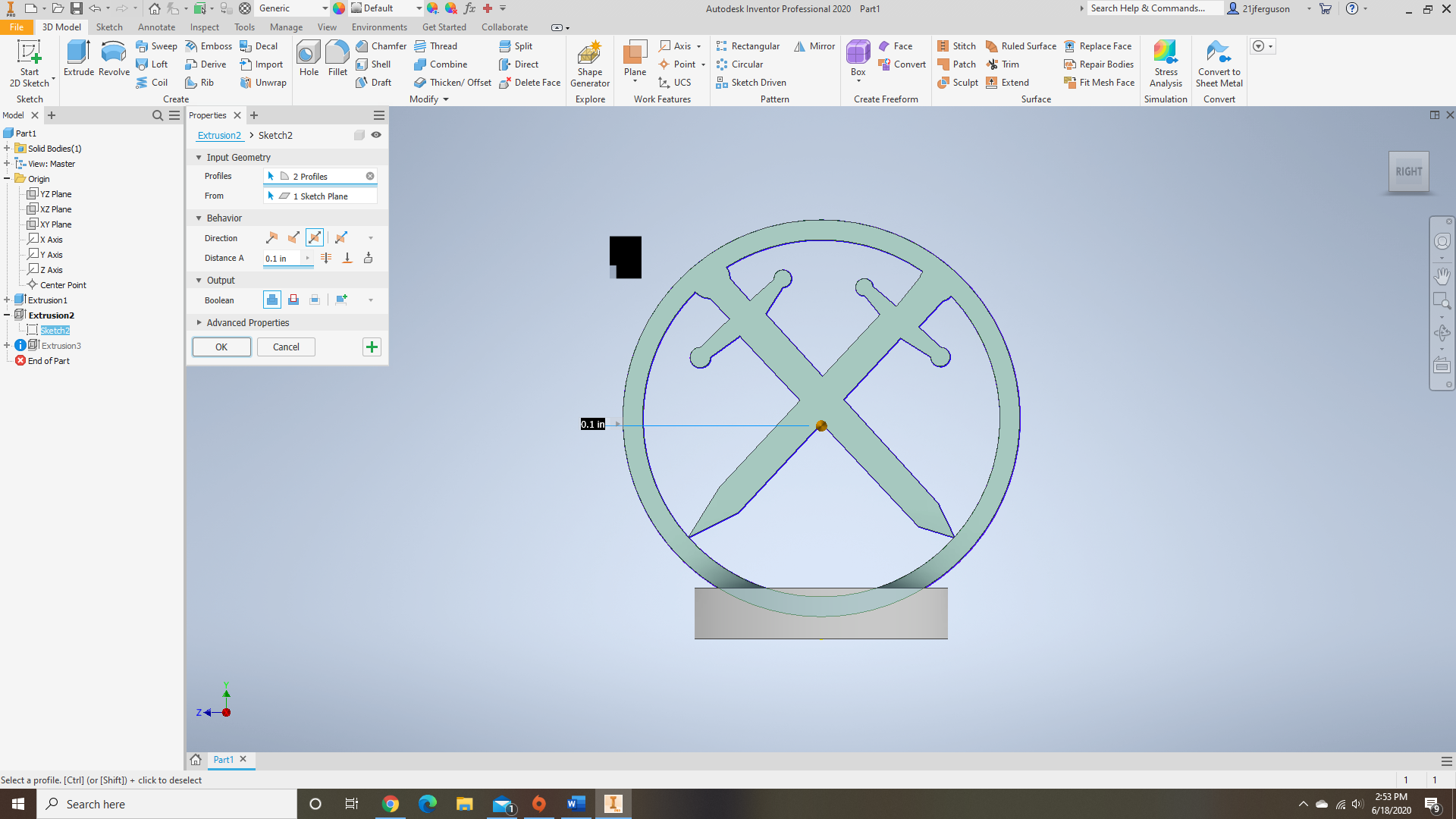
Task: Set direction to Flipped
Action: tap(293, 238)
